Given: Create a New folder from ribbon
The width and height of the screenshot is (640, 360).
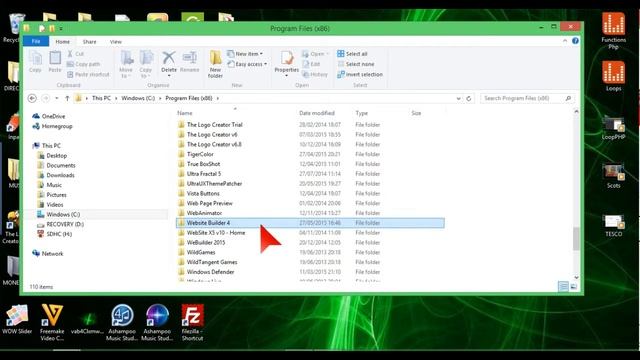Looking at the screenshot, I should point(215,64).
